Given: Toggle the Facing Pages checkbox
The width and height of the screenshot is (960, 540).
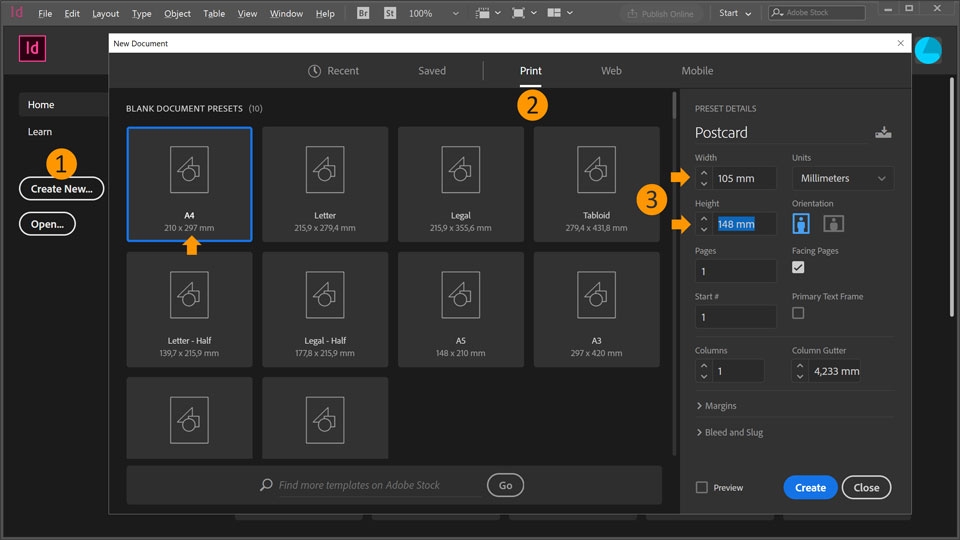Looking at the screenshot, I should 798,268.
